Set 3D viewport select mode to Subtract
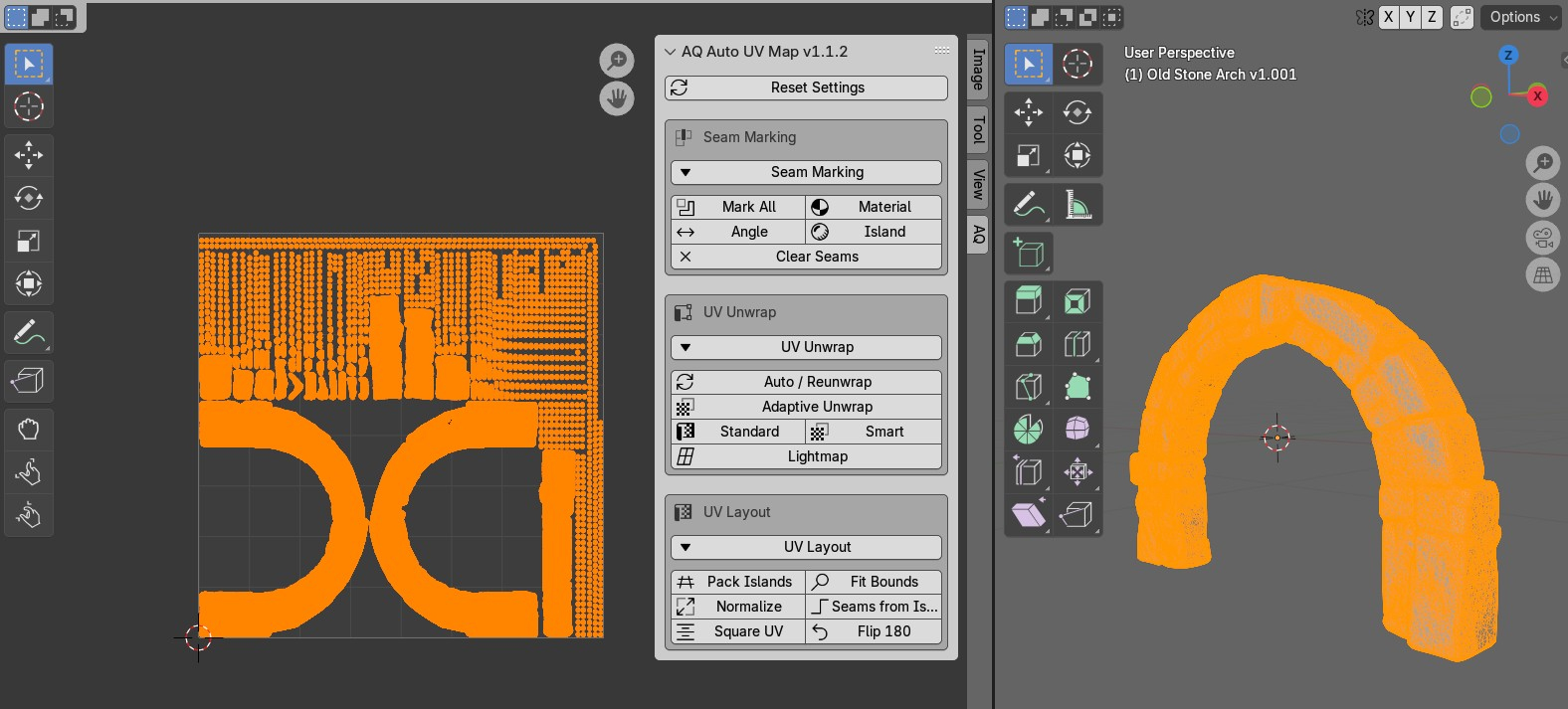Image resolution: width=1568 pixels, height=709 pixels. (1065, 17)
